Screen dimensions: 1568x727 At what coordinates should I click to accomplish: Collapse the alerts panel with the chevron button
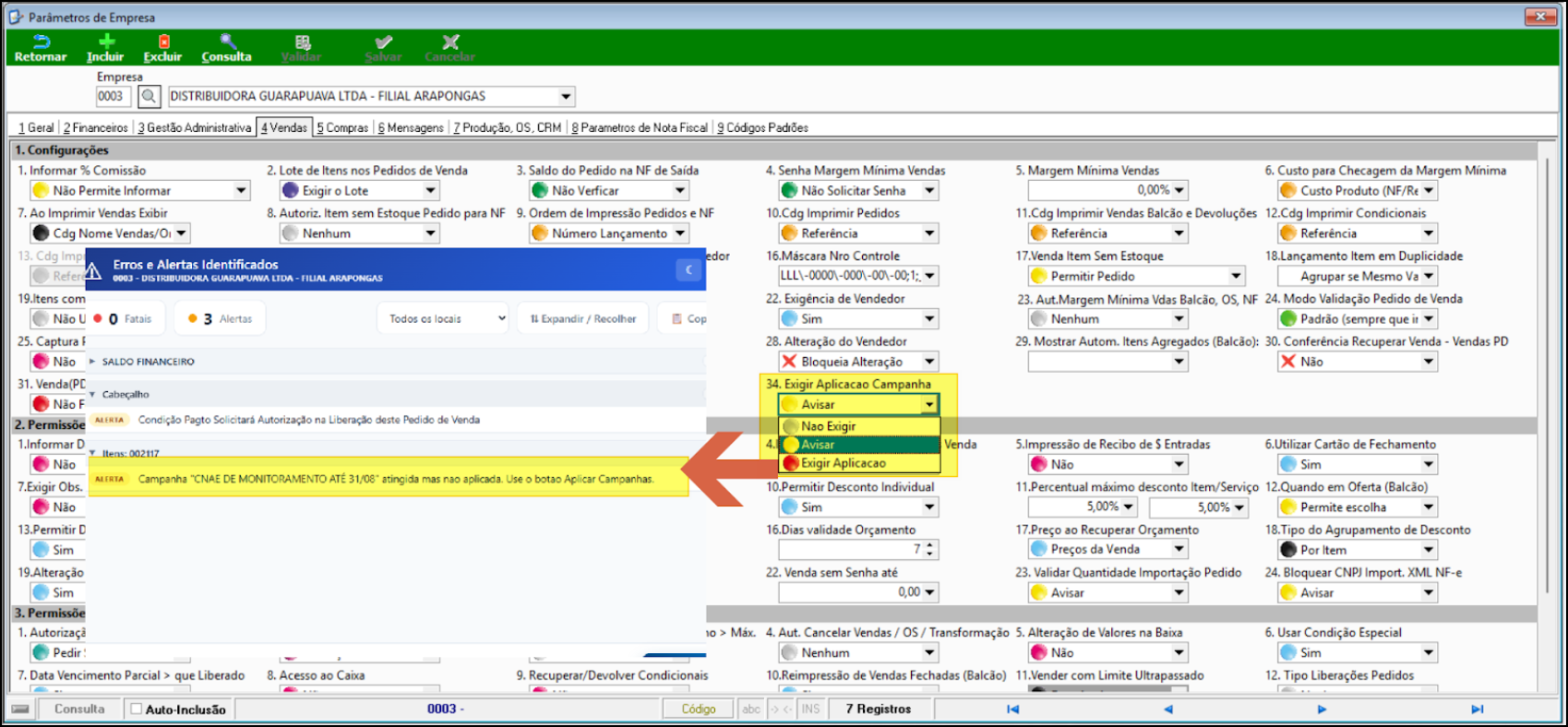[688, 269]
